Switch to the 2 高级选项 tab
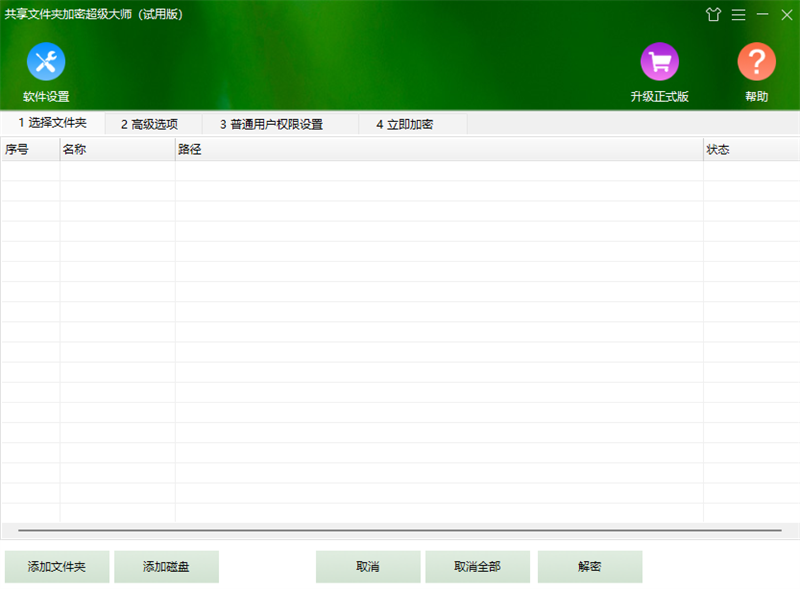 153,124
